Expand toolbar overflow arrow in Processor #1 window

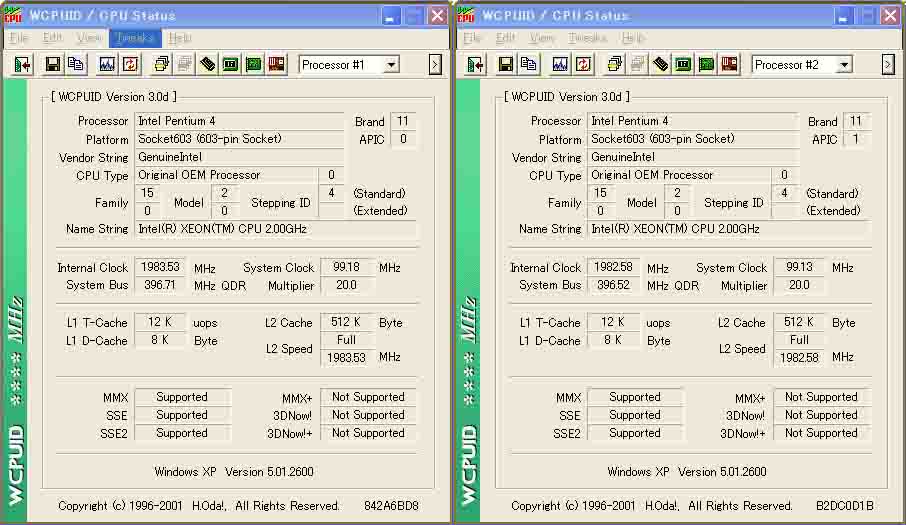coord(435,65)
